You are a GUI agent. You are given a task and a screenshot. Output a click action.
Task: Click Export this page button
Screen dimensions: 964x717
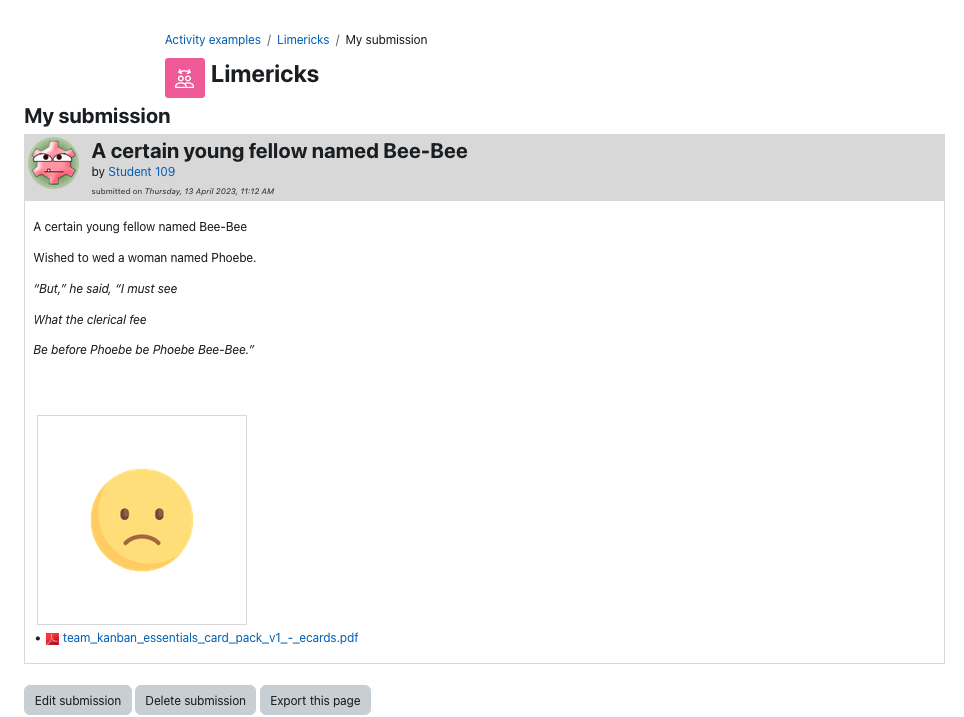[x=315, y=700]
